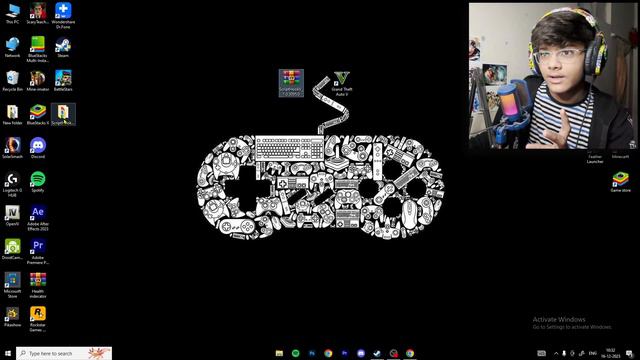Open the Spotify desktop shortcut

[38, 182]
